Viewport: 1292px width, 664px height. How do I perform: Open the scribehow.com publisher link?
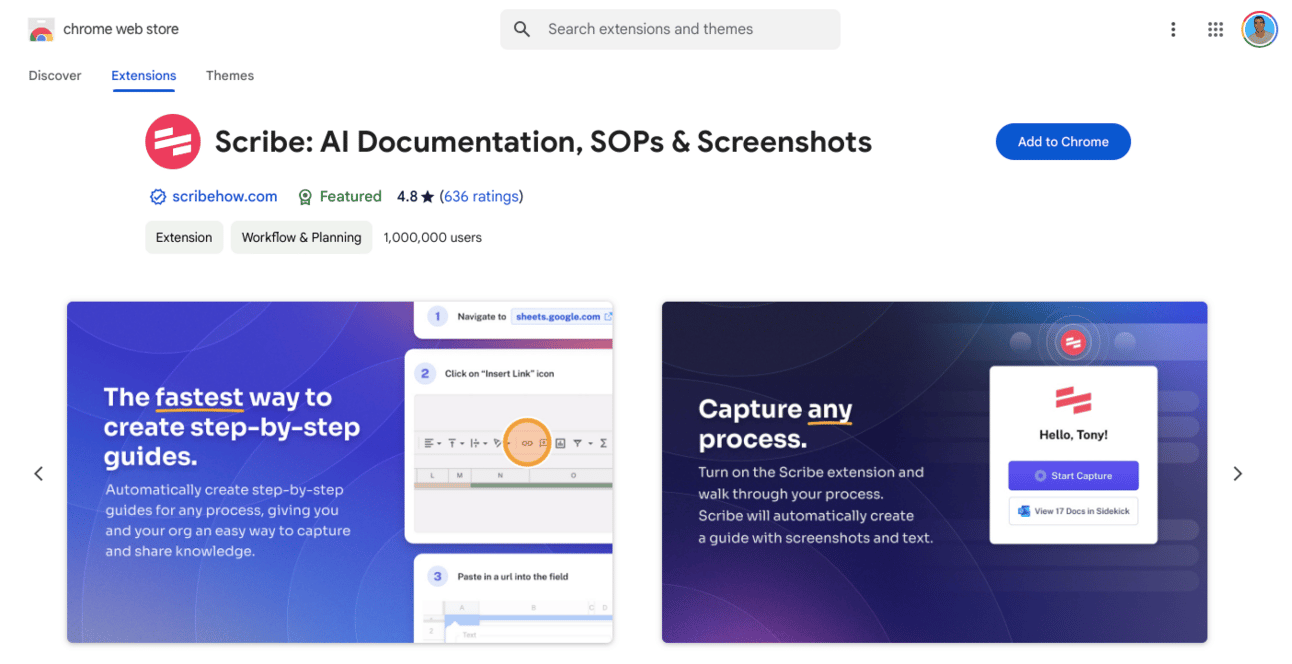225,197
